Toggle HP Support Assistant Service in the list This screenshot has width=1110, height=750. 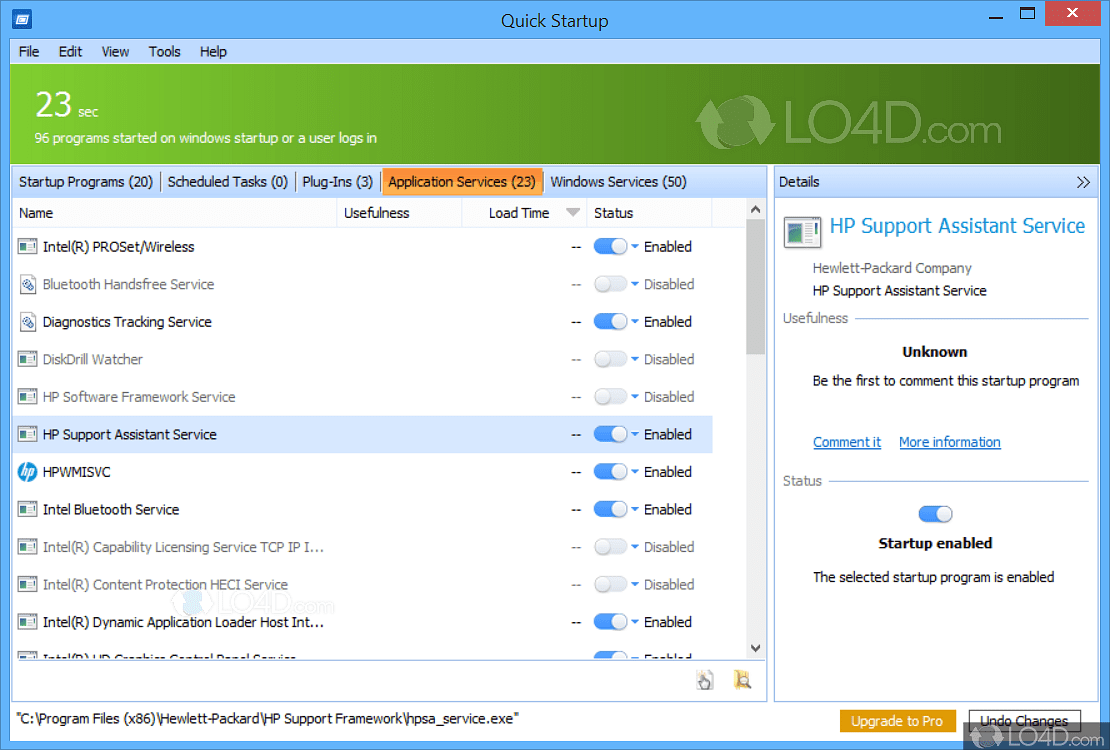click(610, 434)
